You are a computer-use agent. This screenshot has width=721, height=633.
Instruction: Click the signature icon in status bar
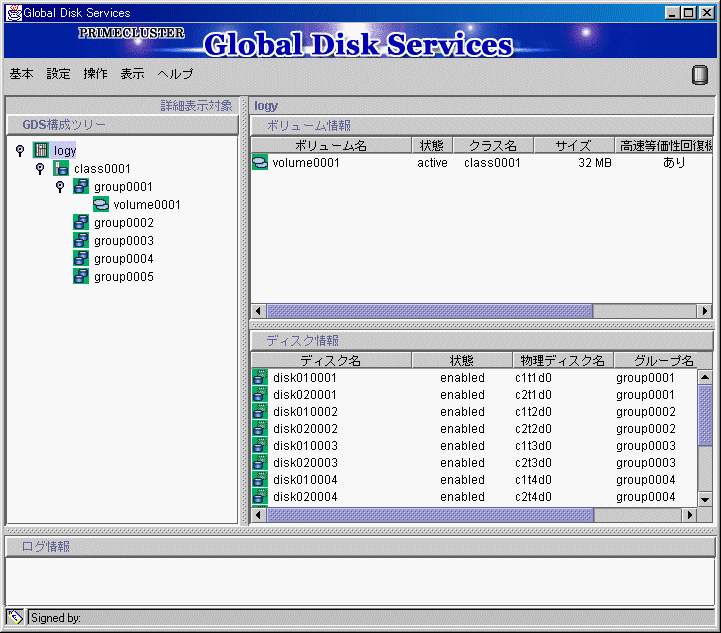[15, 617]
